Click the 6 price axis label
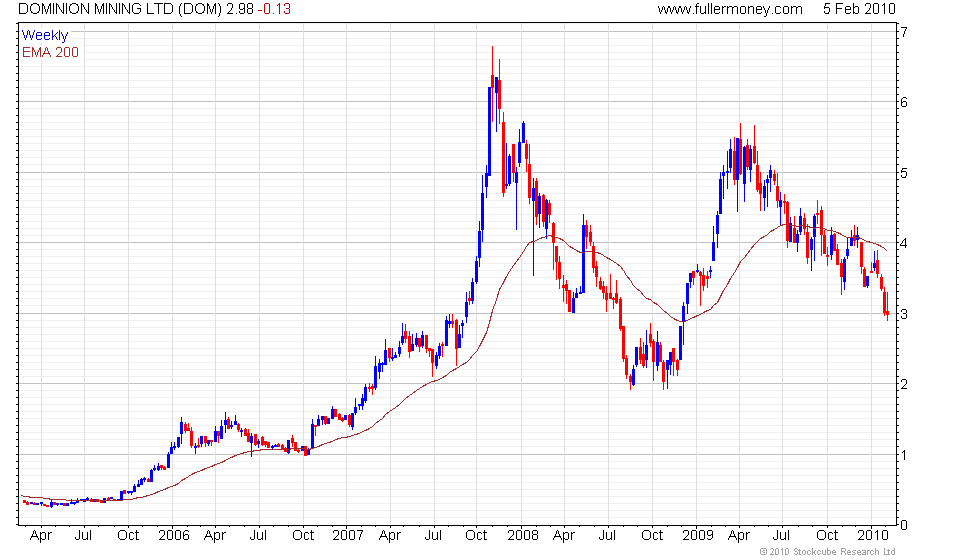This screenshot has height=560, width=980. [x=904, y=102]
